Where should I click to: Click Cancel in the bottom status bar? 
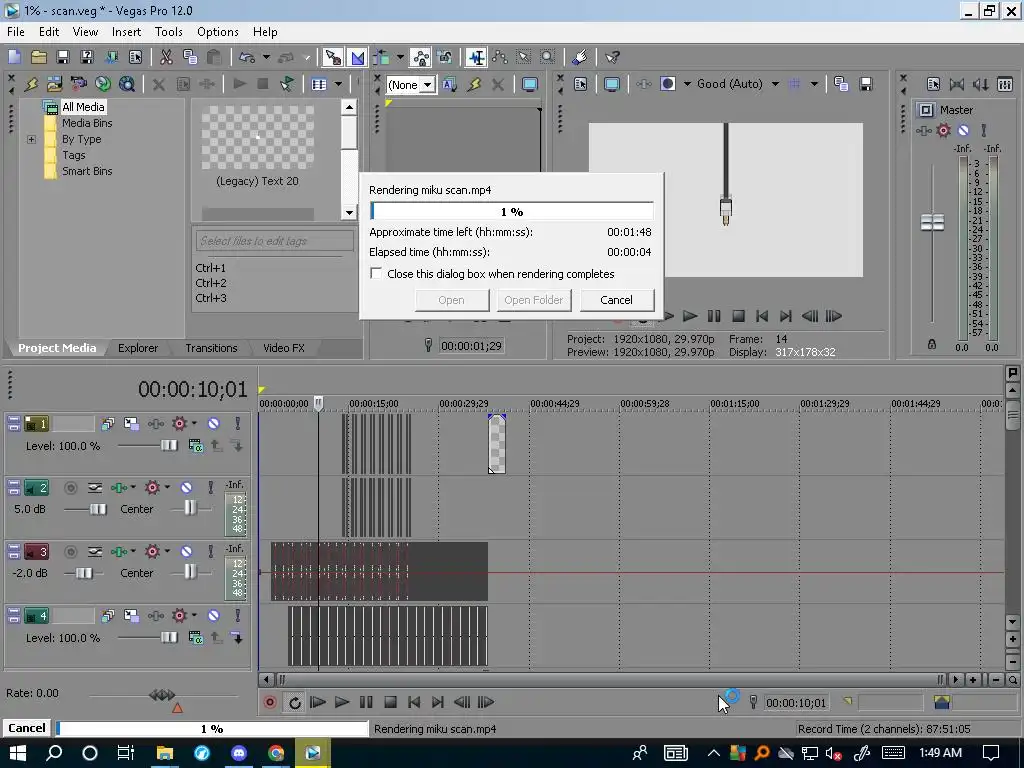[27, 728]
